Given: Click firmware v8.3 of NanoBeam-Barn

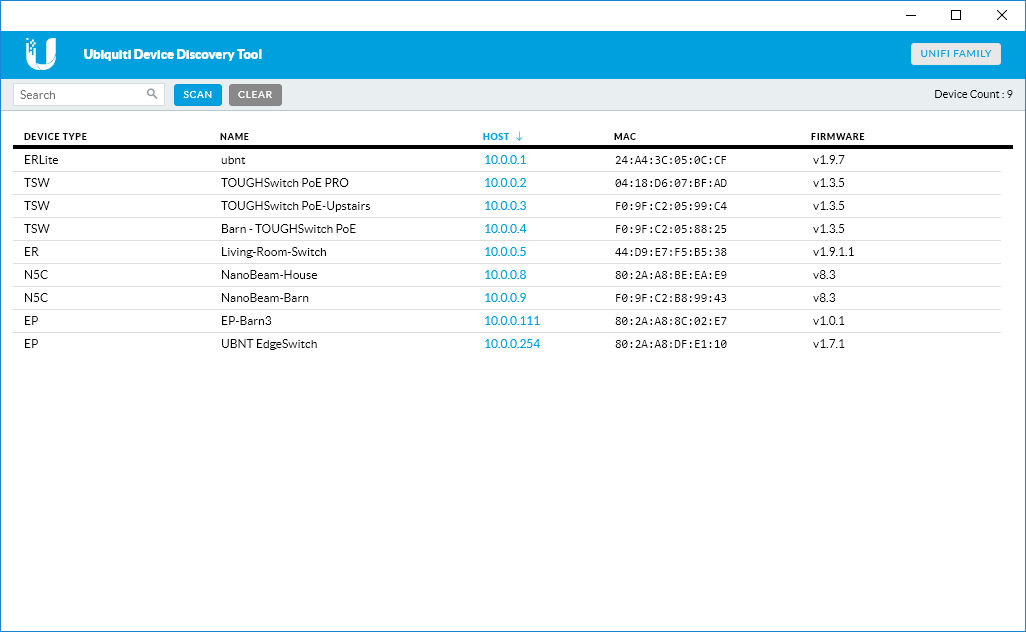Looking at the screenshot, I should pos(824,298).
